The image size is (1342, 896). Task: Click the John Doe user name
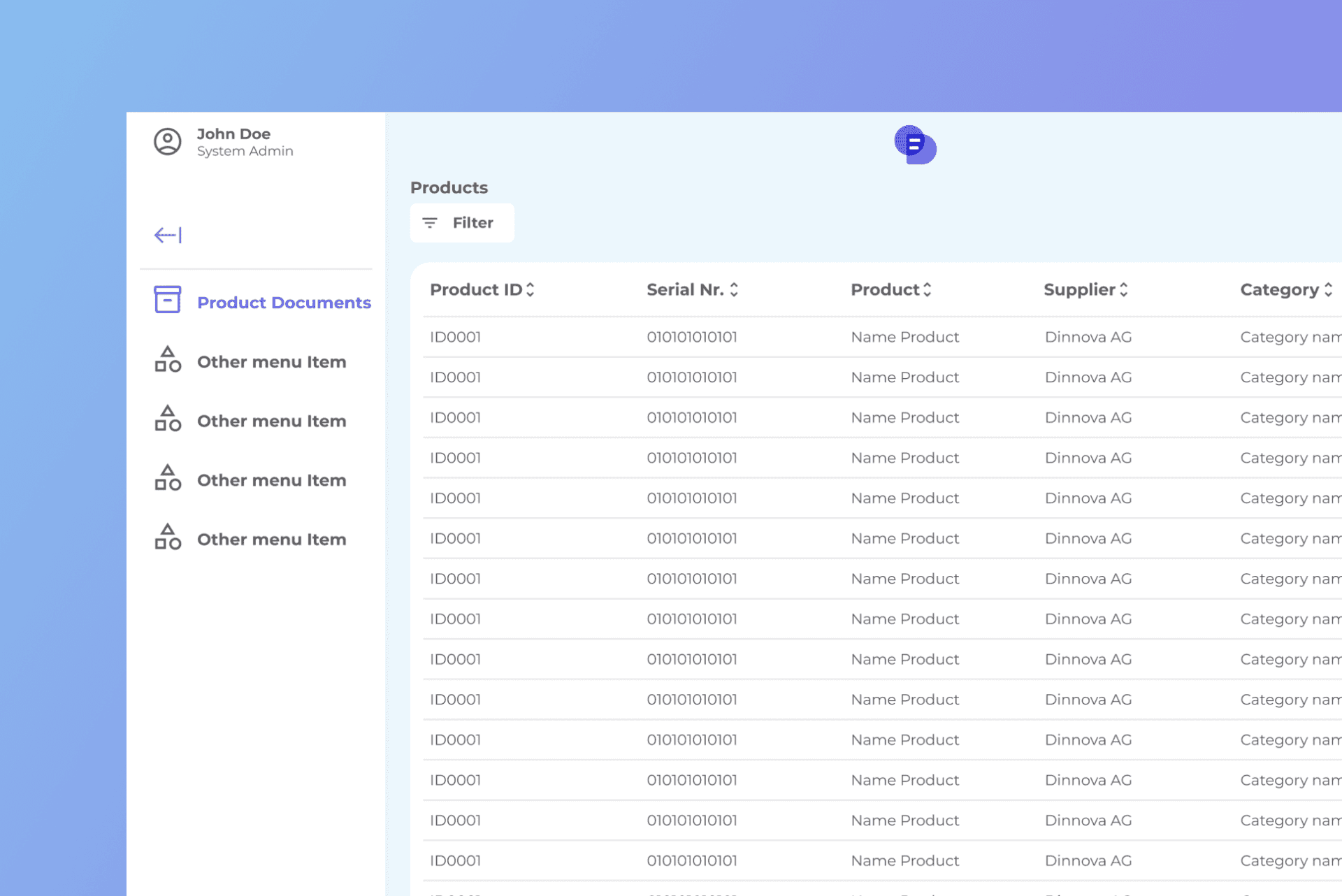233,133
